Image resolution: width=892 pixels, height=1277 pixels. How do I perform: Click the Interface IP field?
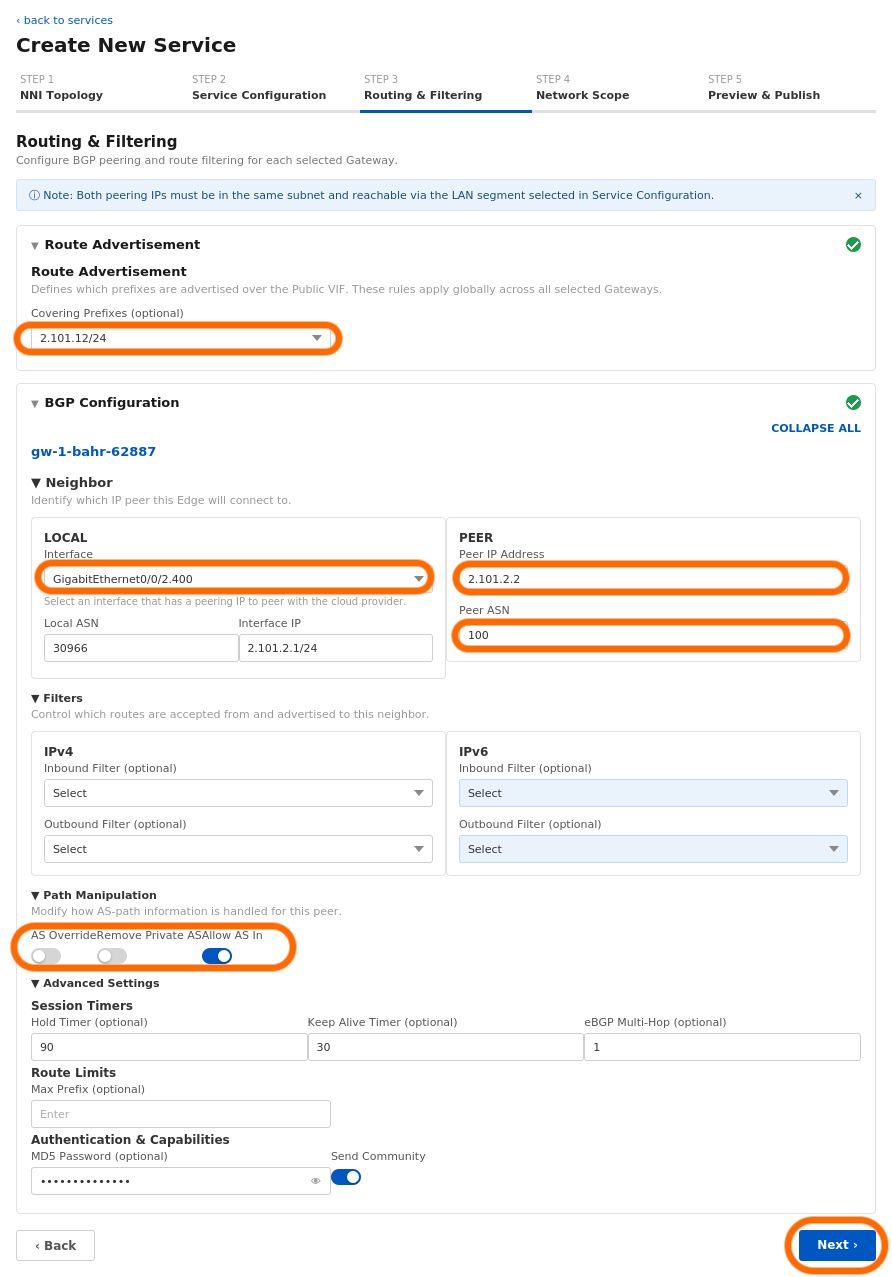tap(336, 648)
